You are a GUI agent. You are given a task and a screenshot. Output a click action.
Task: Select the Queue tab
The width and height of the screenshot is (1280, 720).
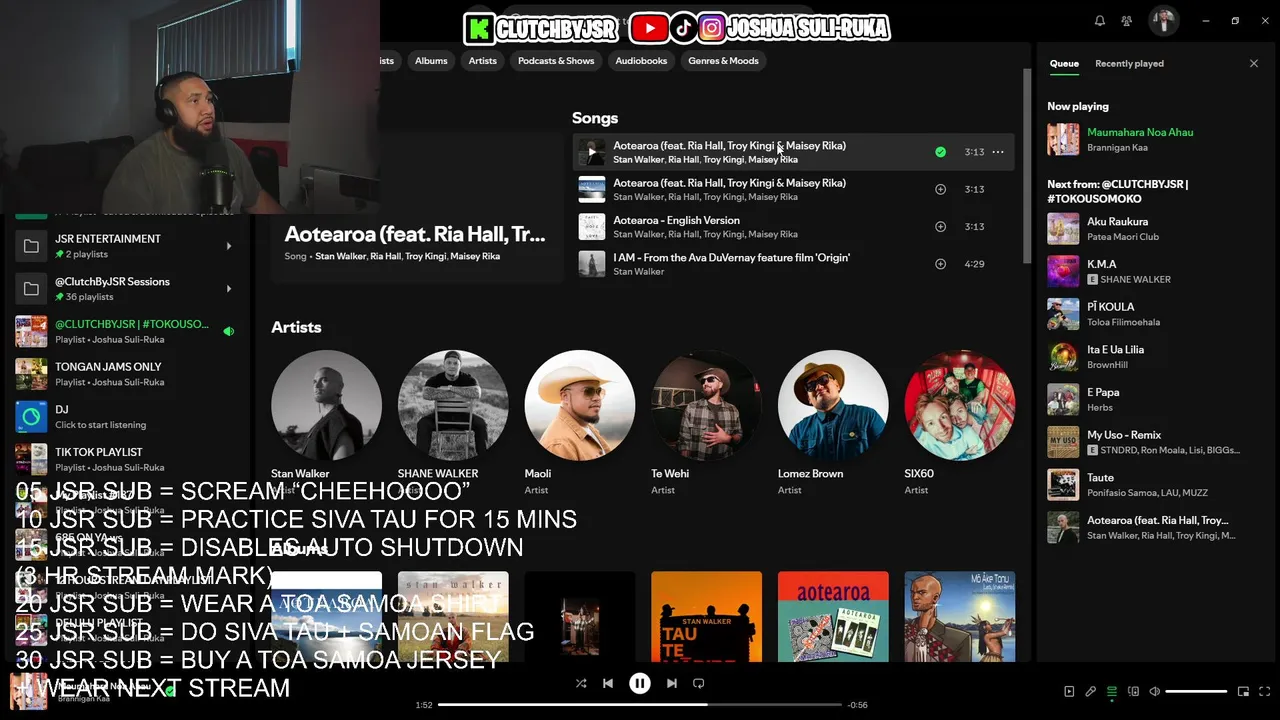click(1064, 64)
